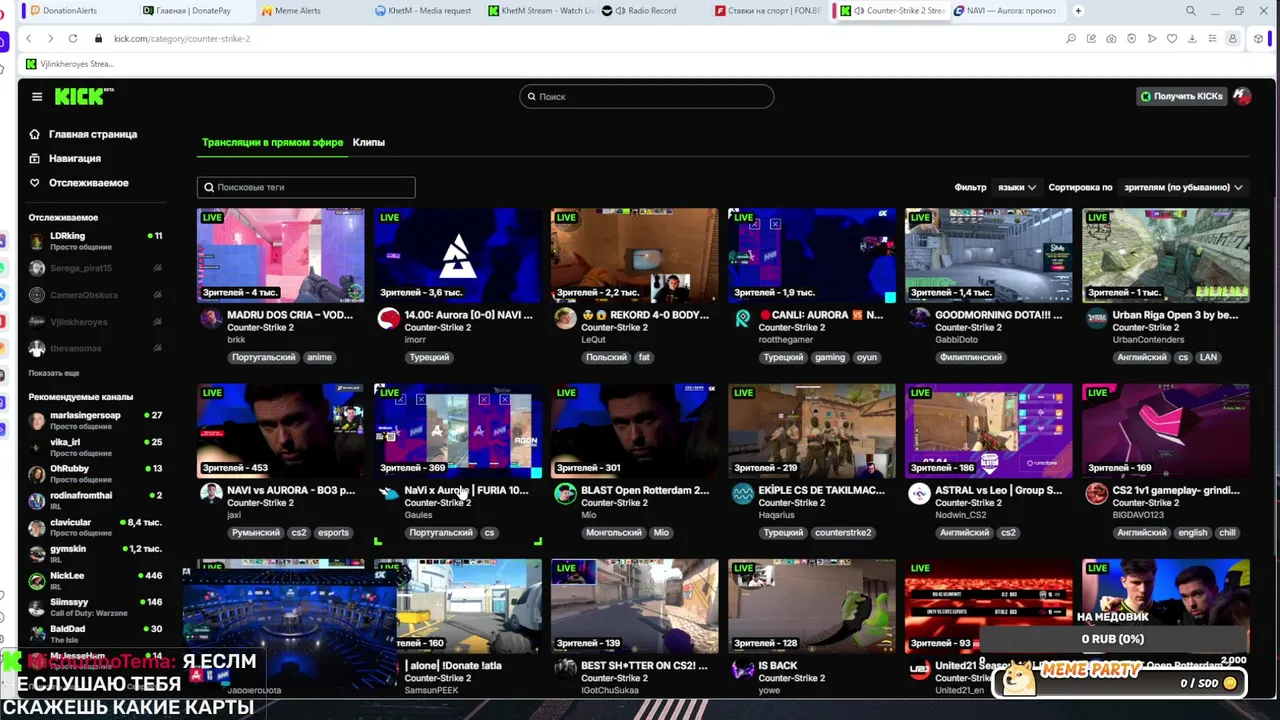Click the KICK logo

click(84, 96)
